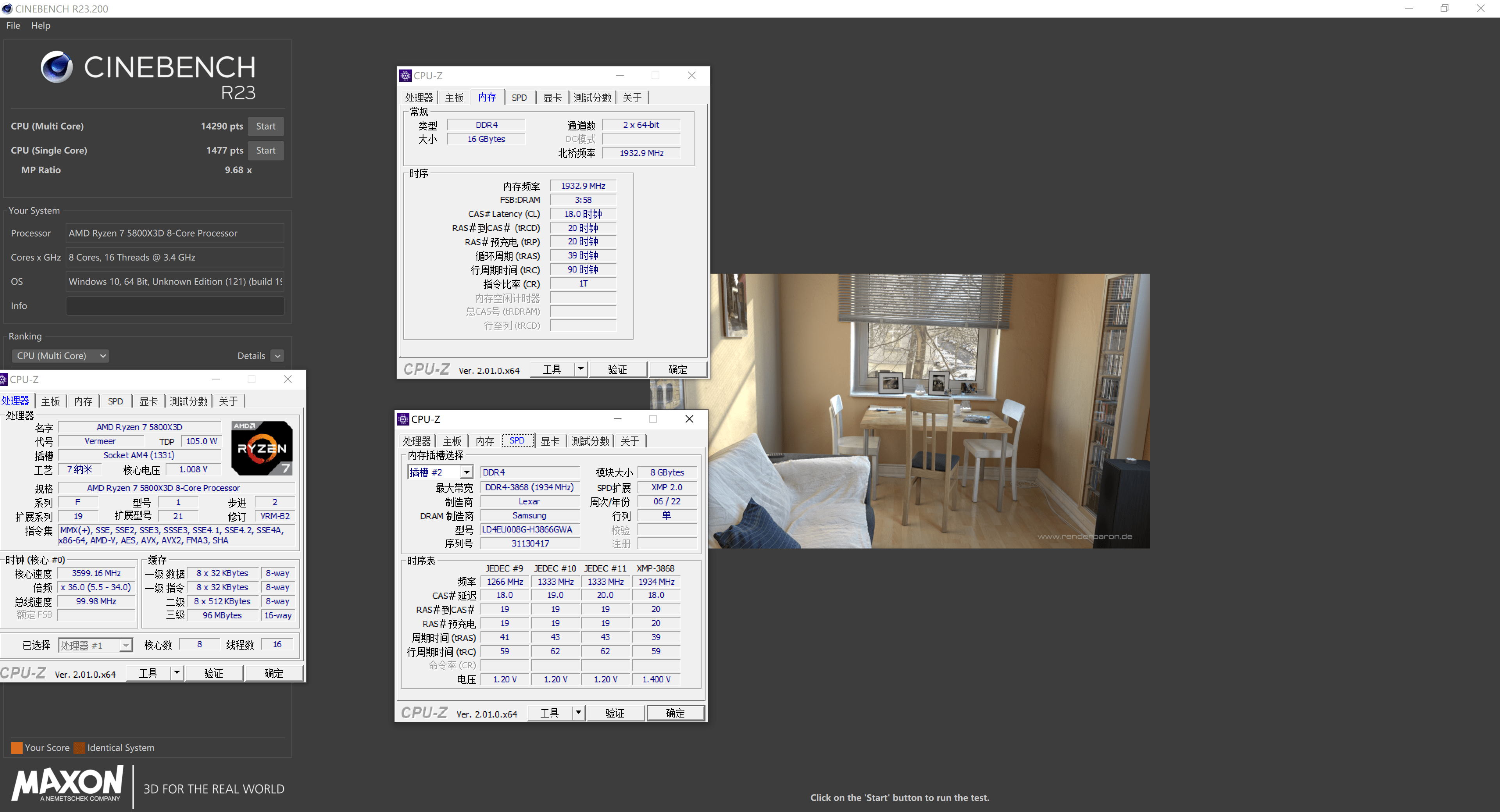Viewport: 1500px width, 812px height.
Task: Click the Identical System brown color swatch
Action: coord(79,748)
